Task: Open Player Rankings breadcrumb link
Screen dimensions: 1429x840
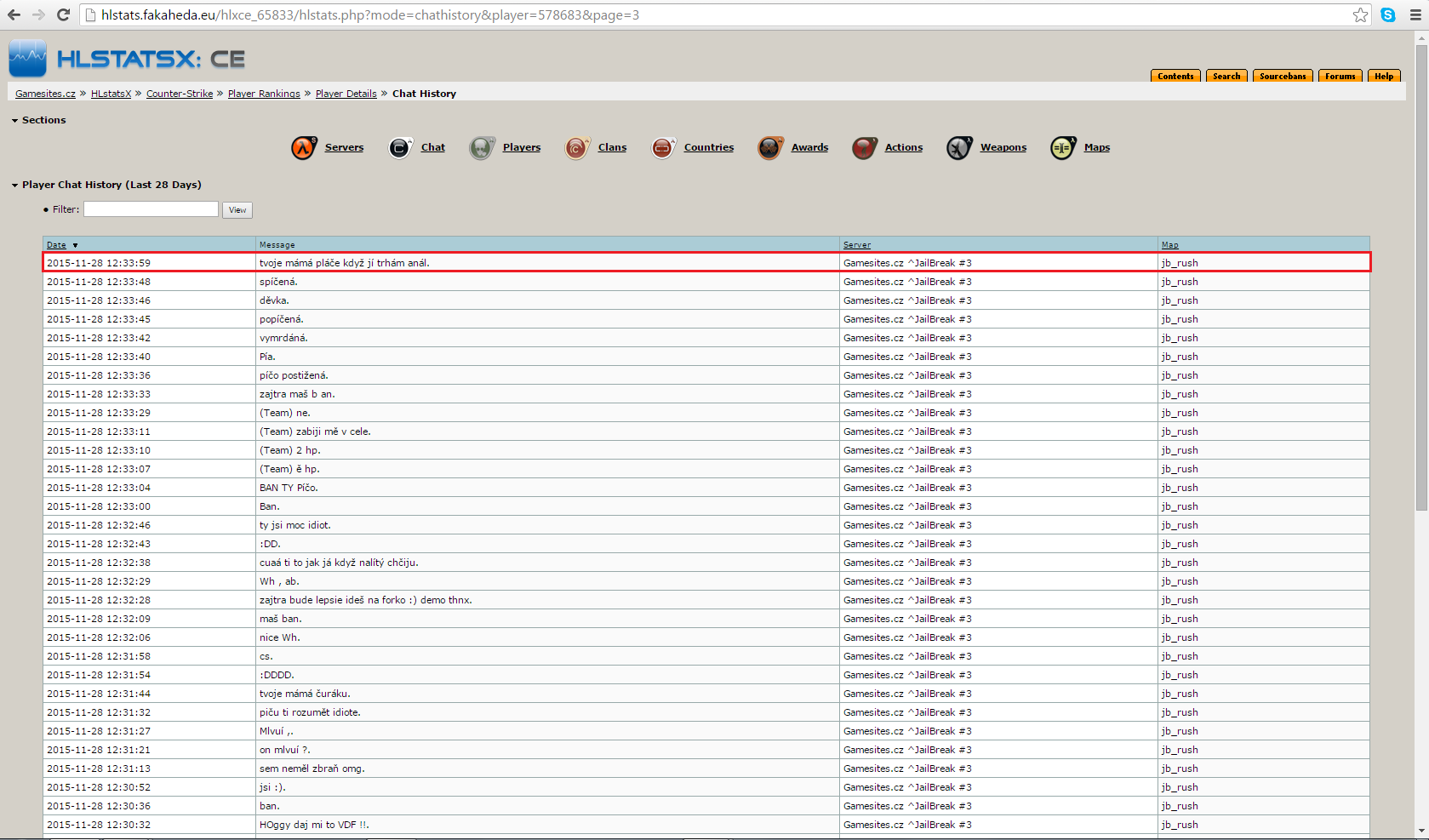Action: 264,94
